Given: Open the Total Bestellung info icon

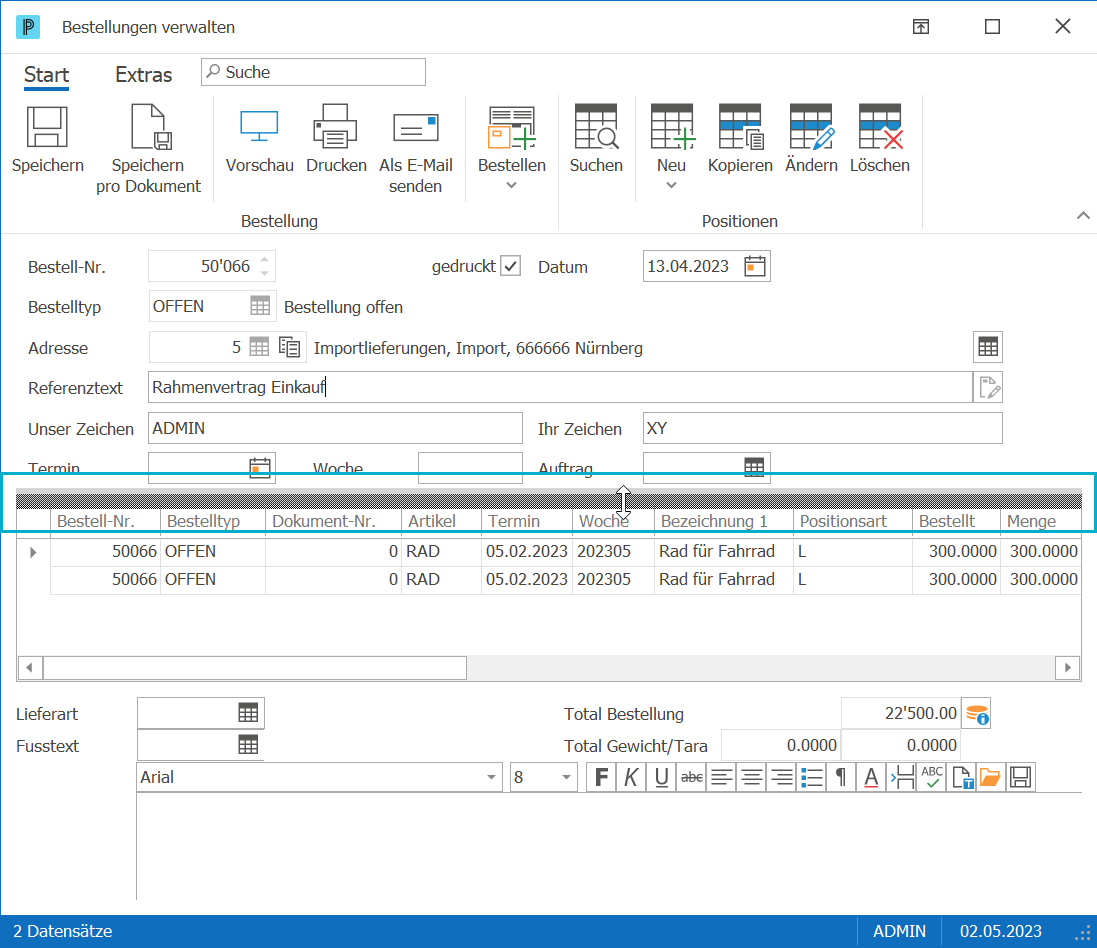Looking at the screenshot, I should click(977, 714).
